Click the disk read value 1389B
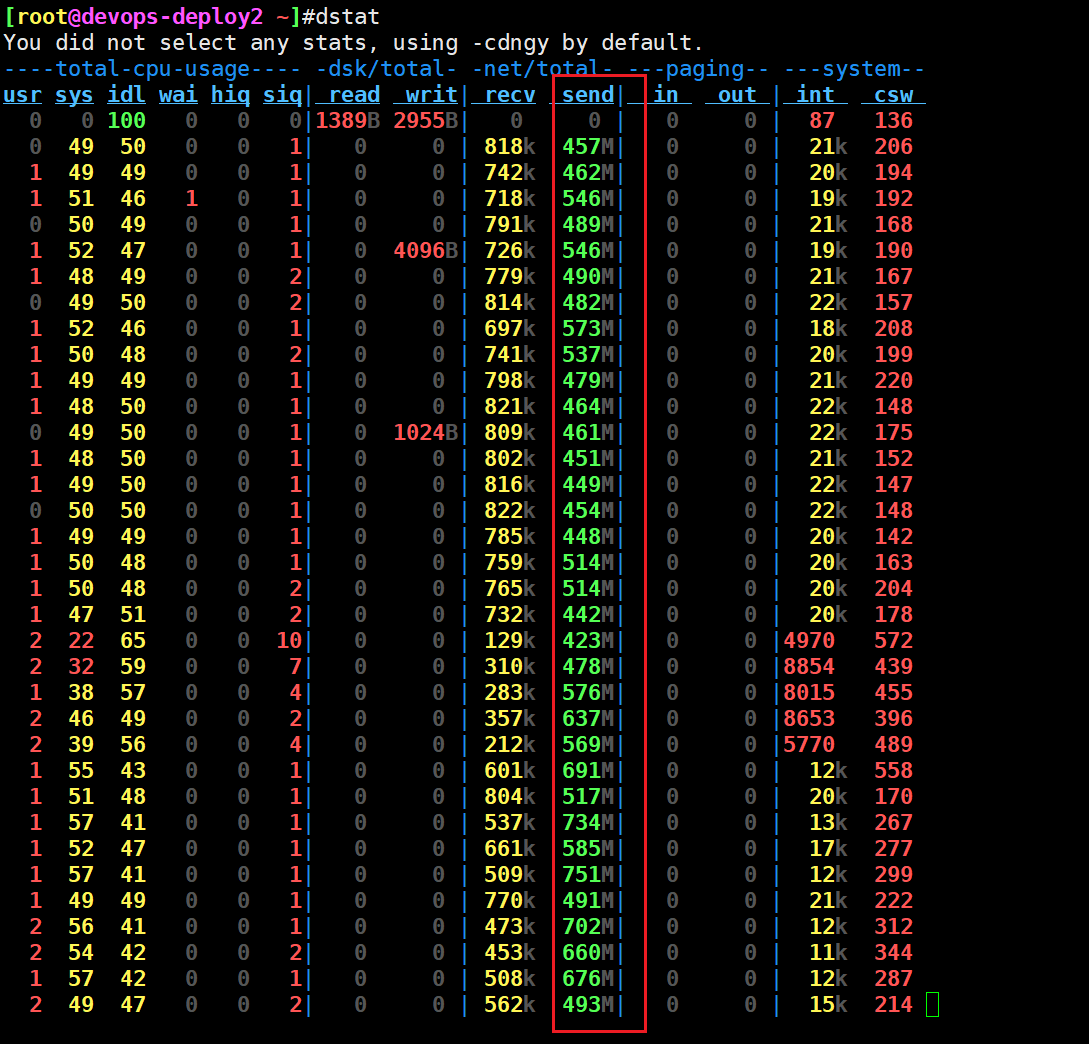1089x1044 pixels. tap(348, 121)
